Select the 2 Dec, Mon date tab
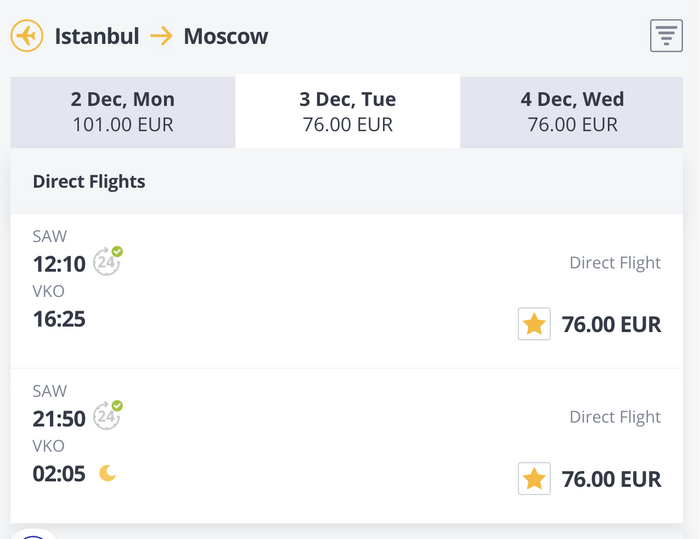The height and width of the screenshot is (539, 700). click(x=123, y=111)
